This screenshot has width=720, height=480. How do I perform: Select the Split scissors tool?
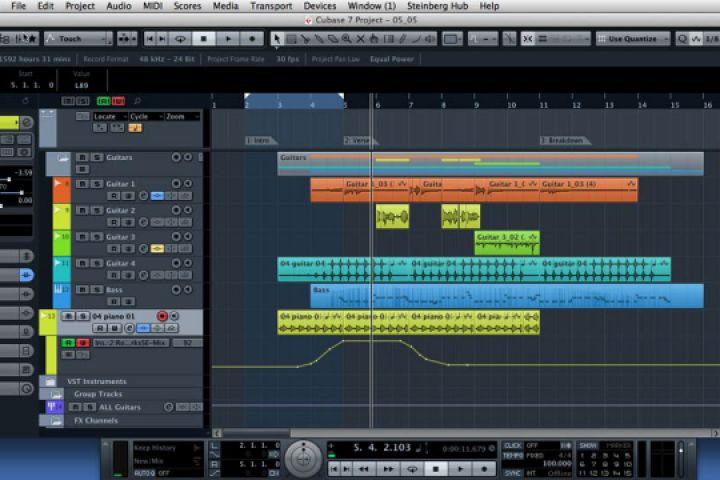click(305, 39)
